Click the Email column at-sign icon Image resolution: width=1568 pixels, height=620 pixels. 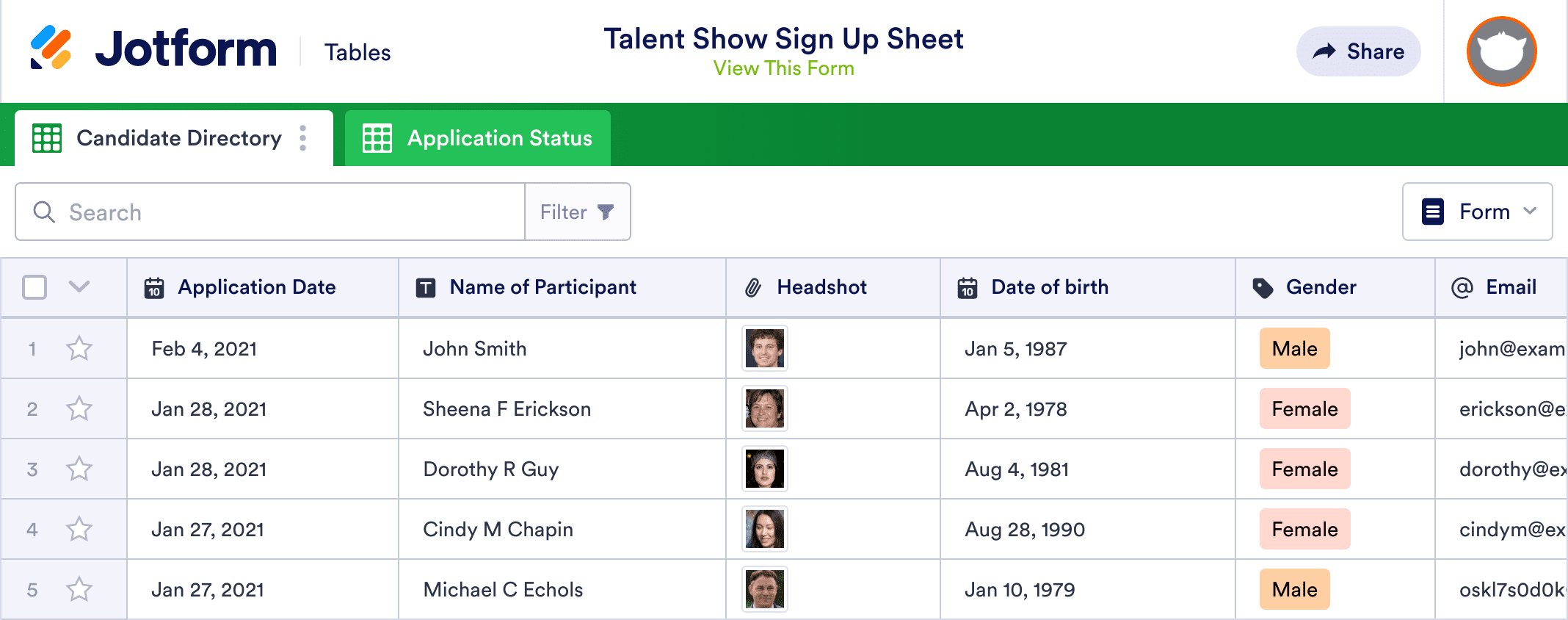(x=1462, y=288)
